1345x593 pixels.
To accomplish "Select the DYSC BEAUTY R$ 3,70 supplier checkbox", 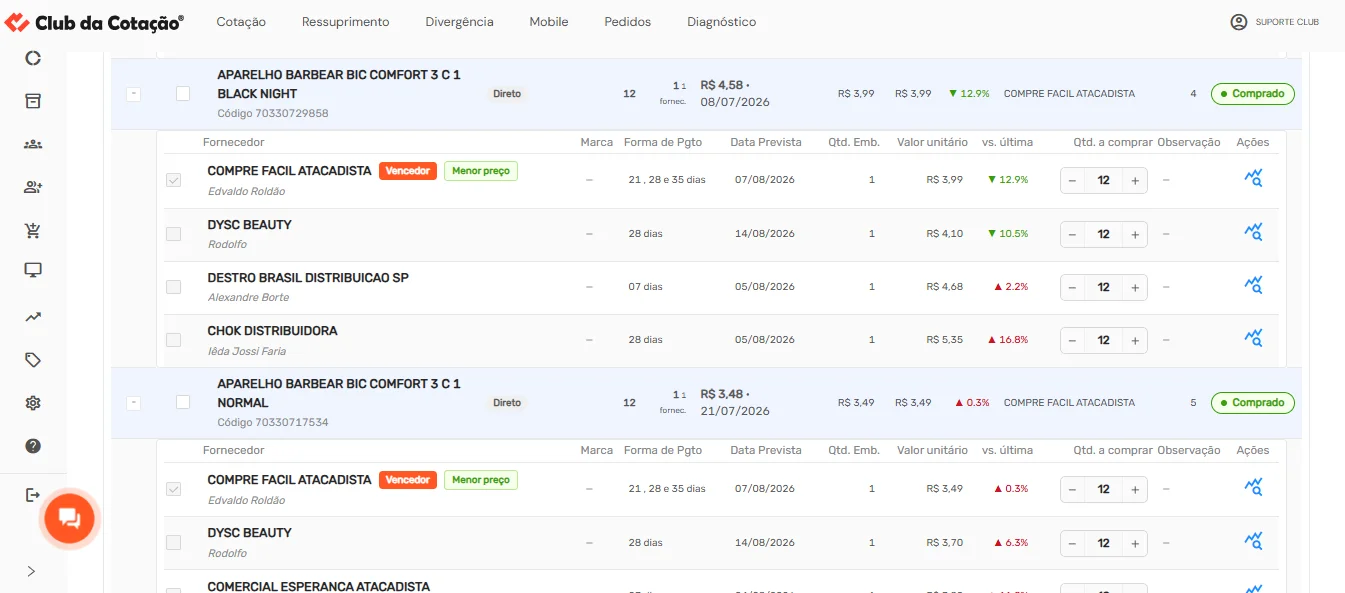I will pos(174,542).
